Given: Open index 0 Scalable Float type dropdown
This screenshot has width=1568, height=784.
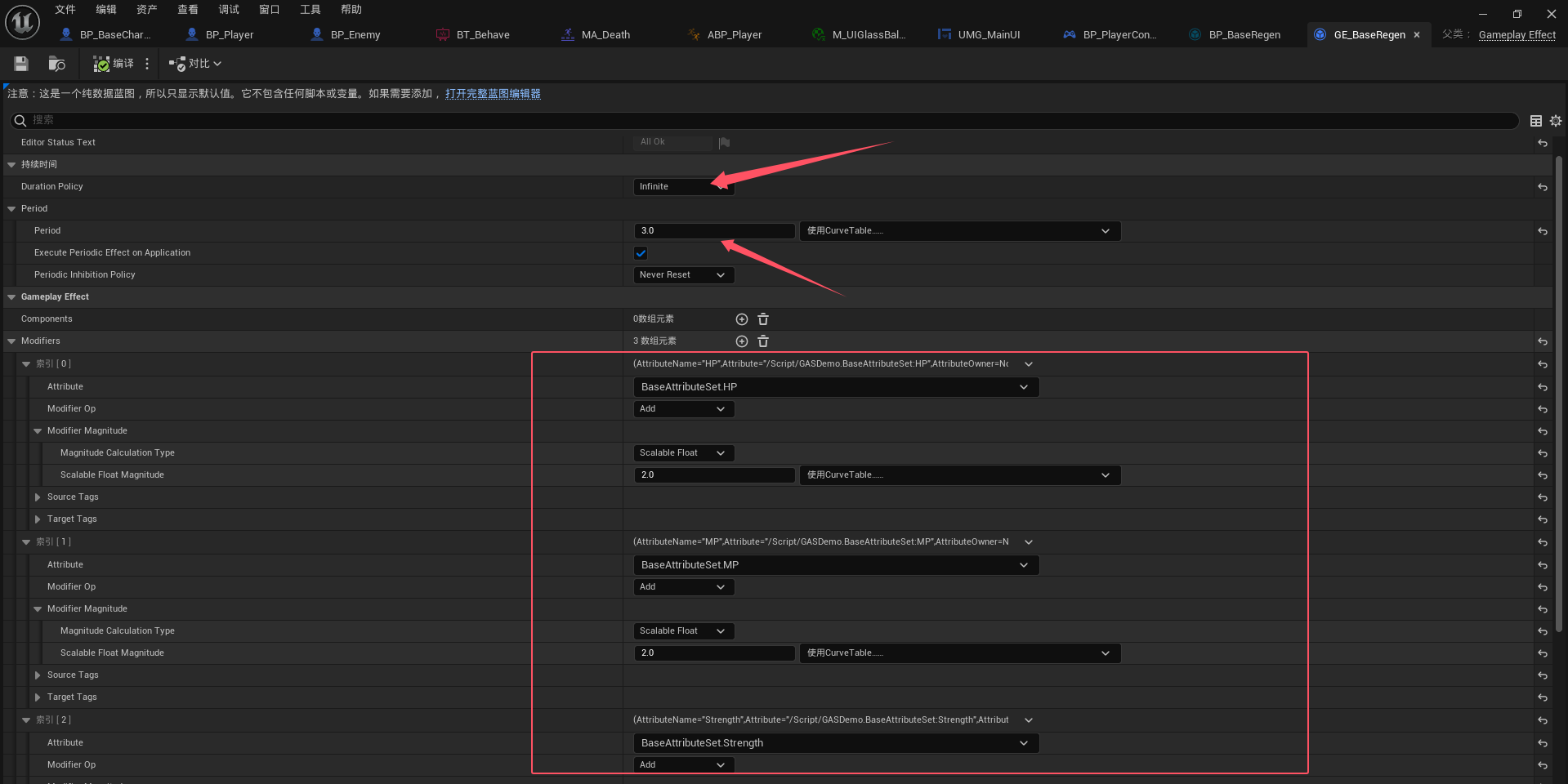Looking at the screenshot, I should (x=684, y=453).
